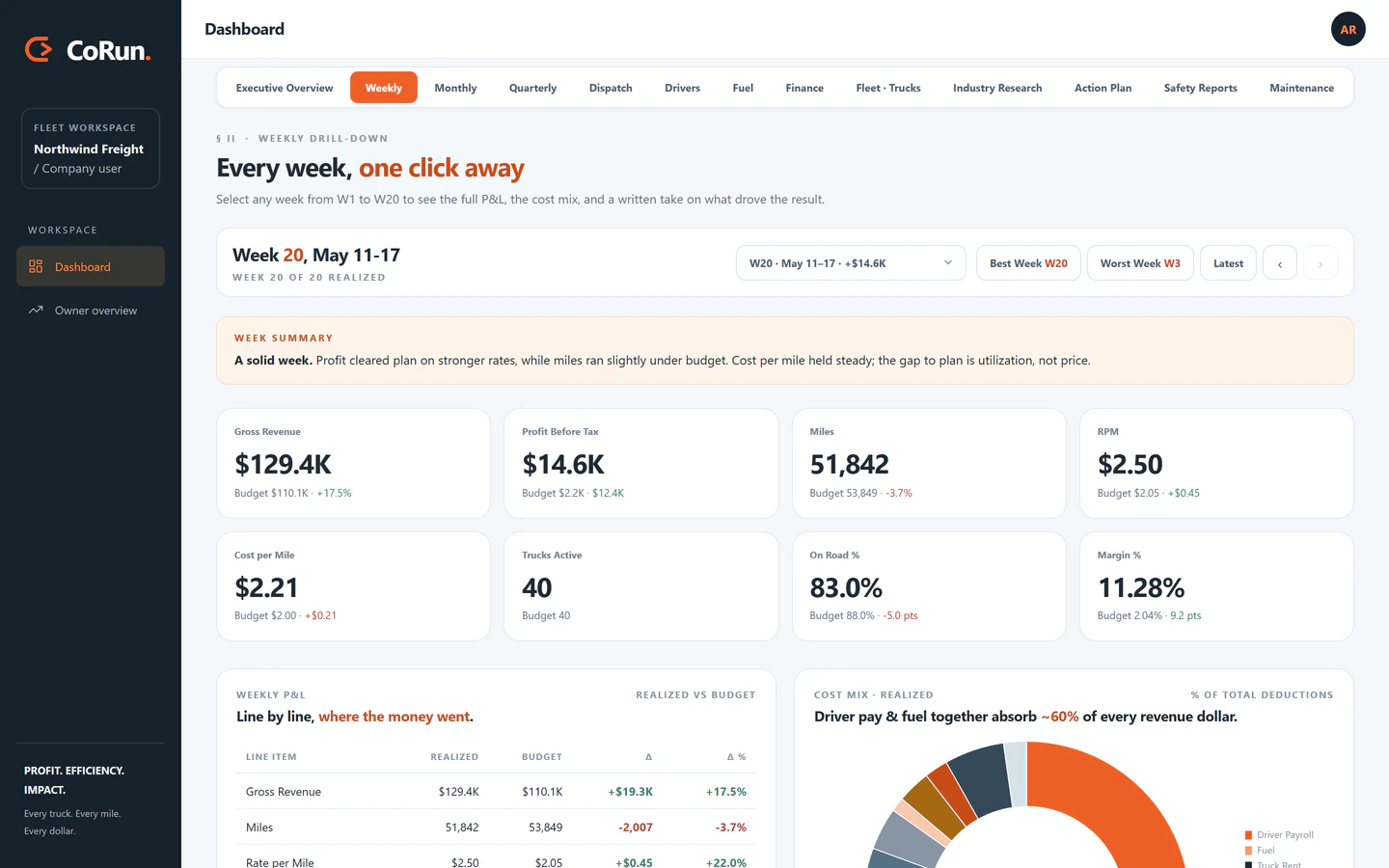Click the On Road 83.0% value
Screen dimensions: 1389x868
click(846, 587)
